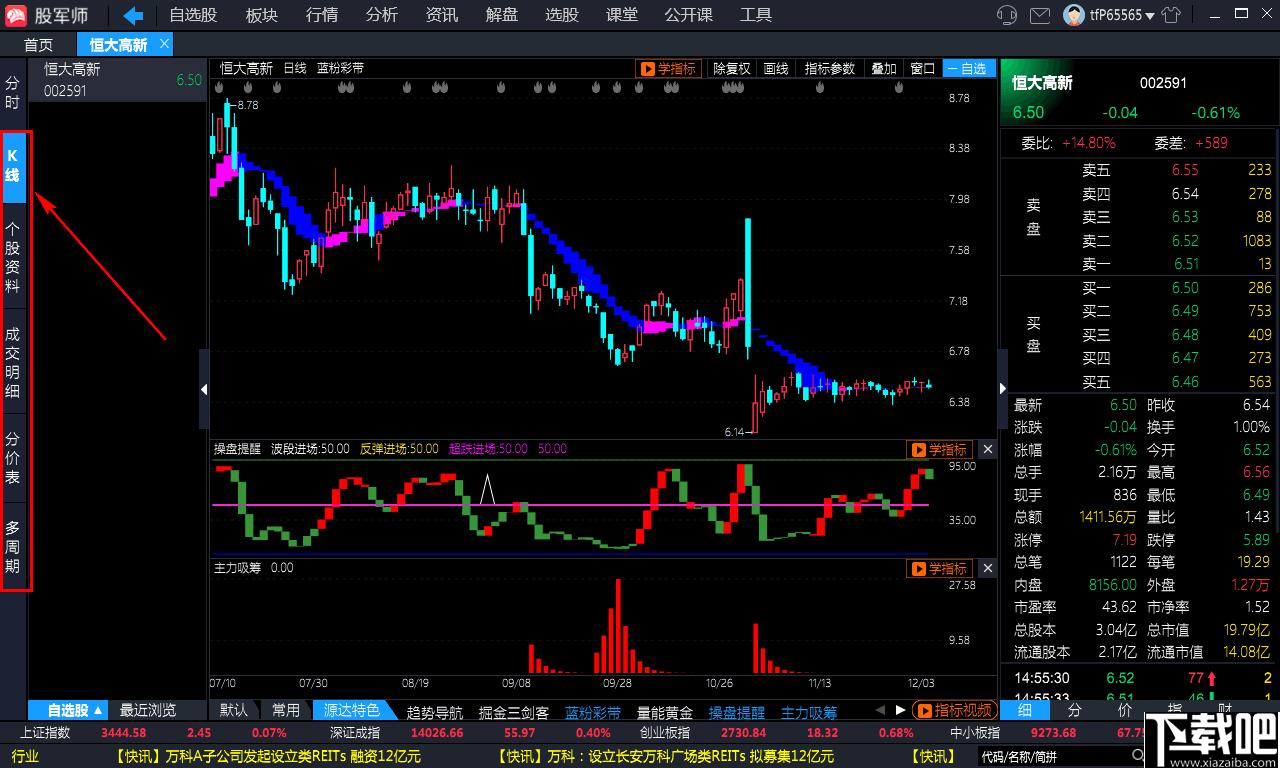Click 学指标 button on main chart
The width and height of the screenshot is (1280, 768).
[x=669, y=68]
